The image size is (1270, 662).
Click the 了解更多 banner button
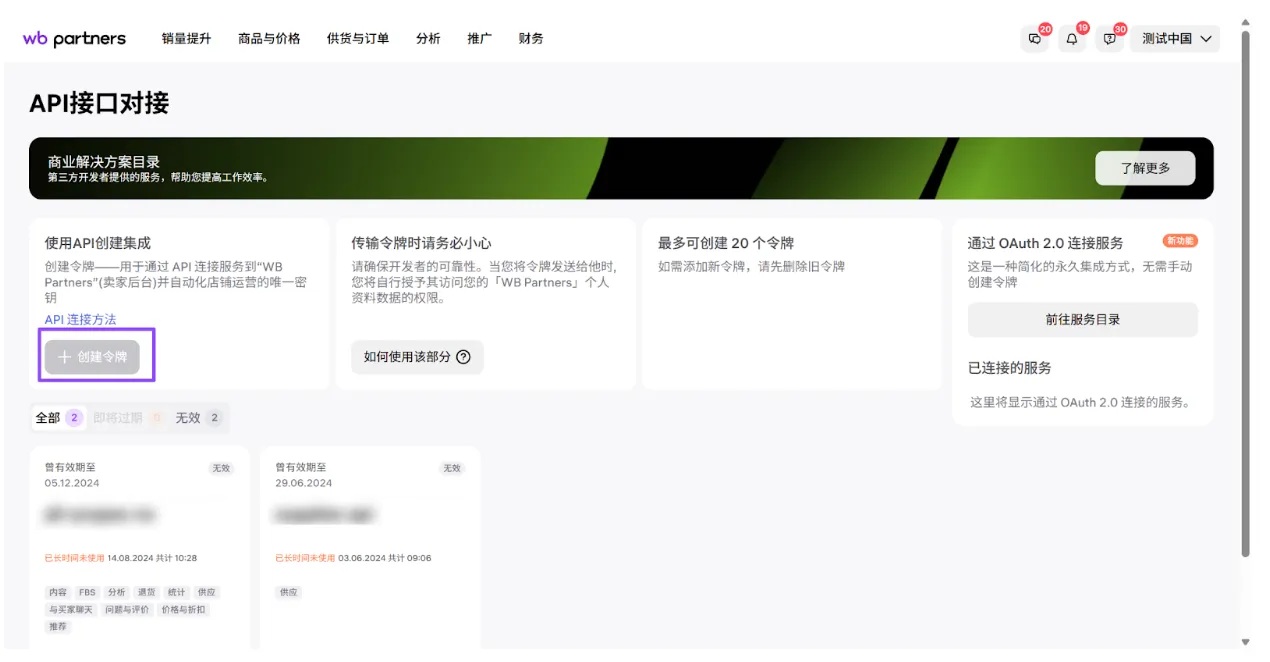(1144, 168)
